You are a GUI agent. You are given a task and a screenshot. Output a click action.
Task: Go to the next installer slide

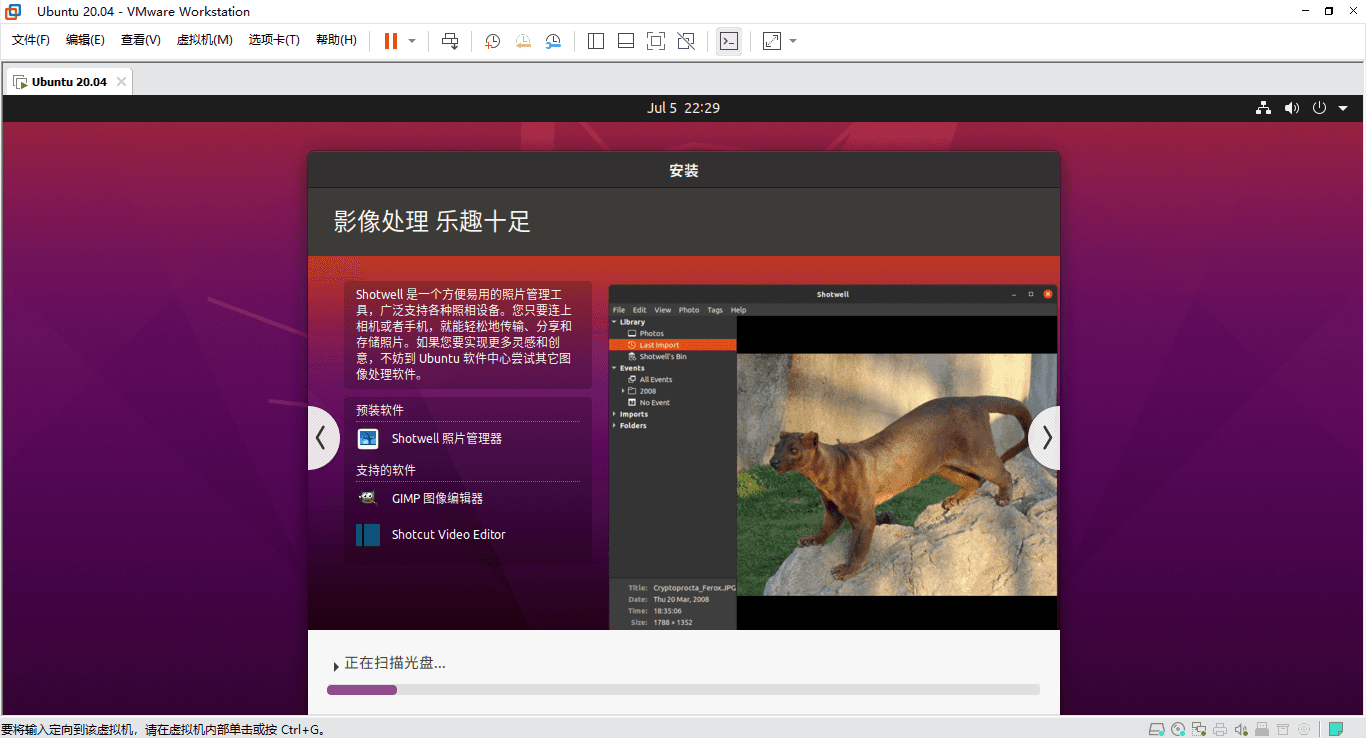pyautogui.click(x=1046, y=438)
